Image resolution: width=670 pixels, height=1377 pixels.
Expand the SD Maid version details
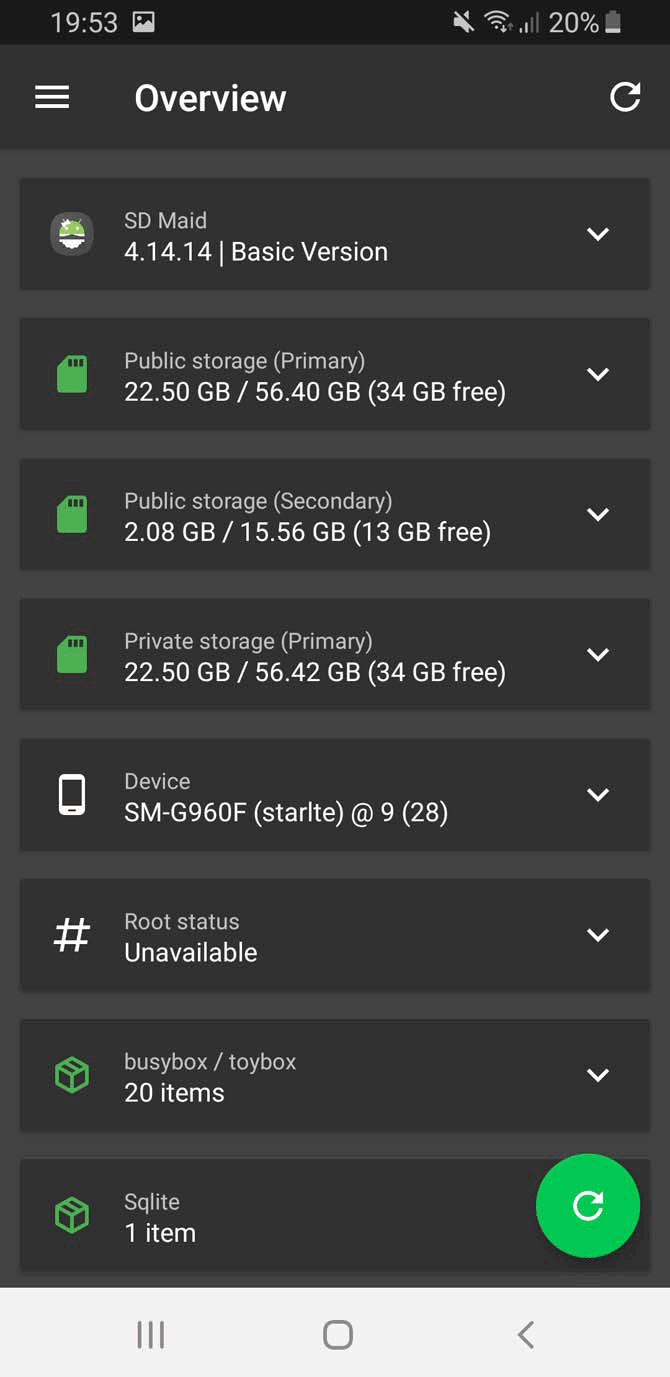click(x=598, y=234)
